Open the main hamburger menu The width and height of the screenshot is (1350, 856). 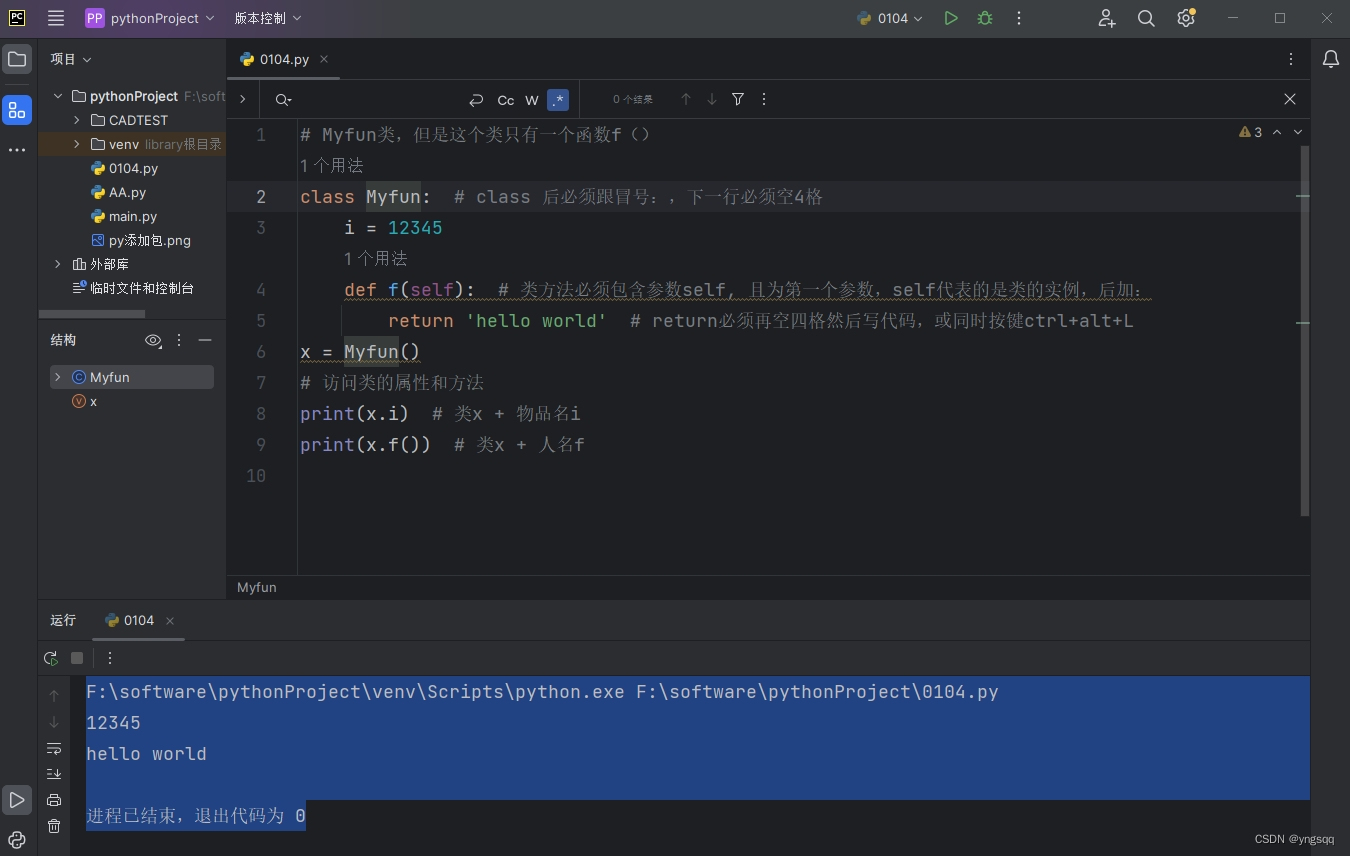coord(56,18)
